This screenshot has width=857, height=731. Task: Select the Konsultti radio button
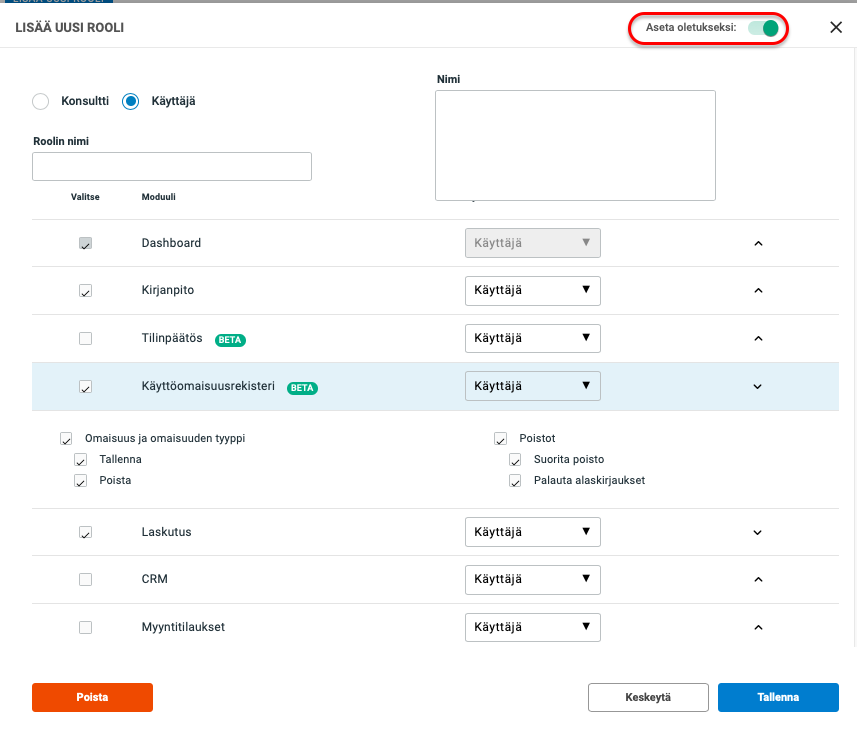(41, 101)
